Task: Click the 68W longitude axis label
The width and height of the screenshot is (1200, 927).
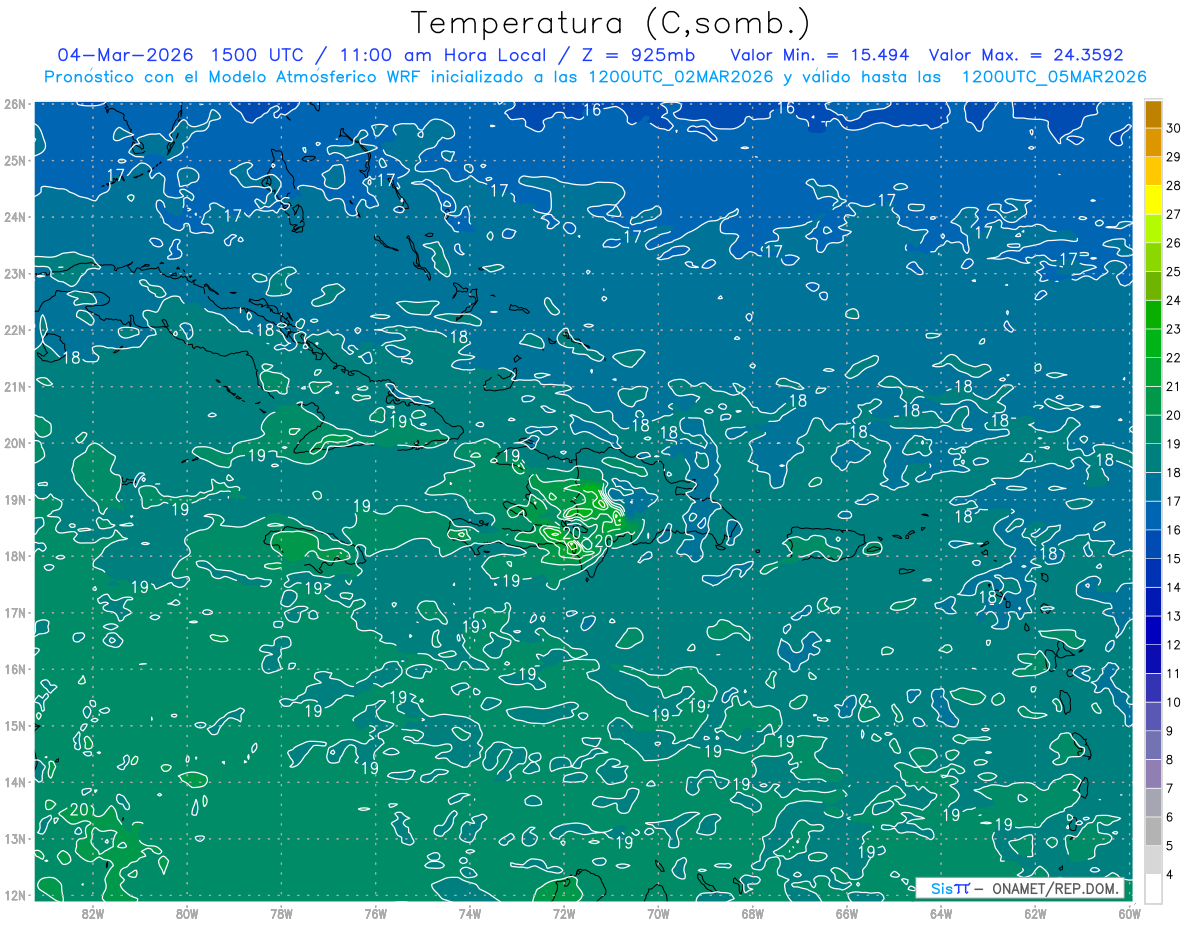Action: (753, 913)
